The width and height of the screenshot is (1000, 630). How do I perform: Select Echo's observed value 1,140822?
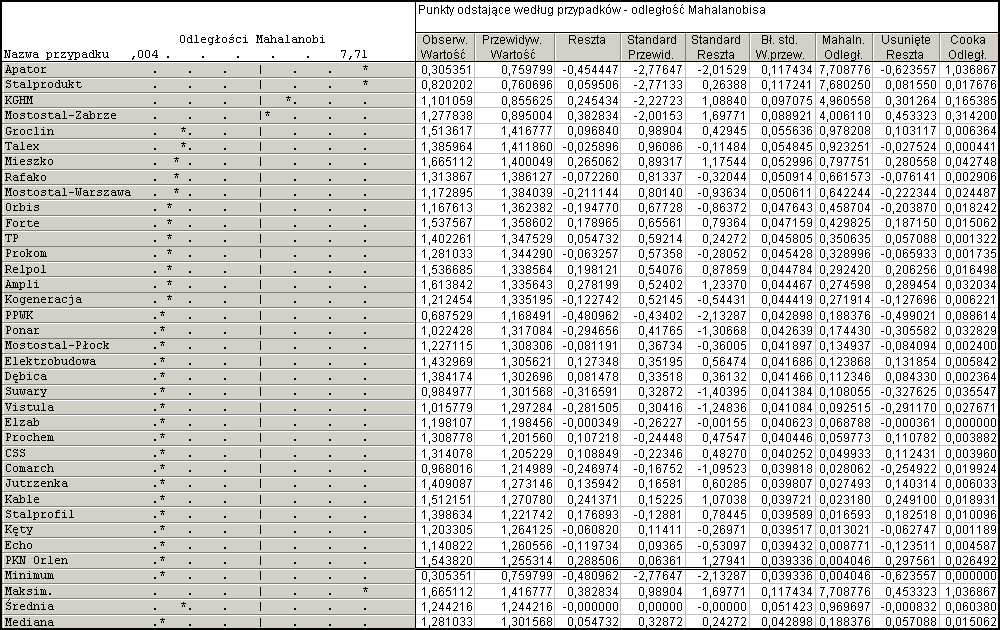pyautogui.click(x=446, y=545)
